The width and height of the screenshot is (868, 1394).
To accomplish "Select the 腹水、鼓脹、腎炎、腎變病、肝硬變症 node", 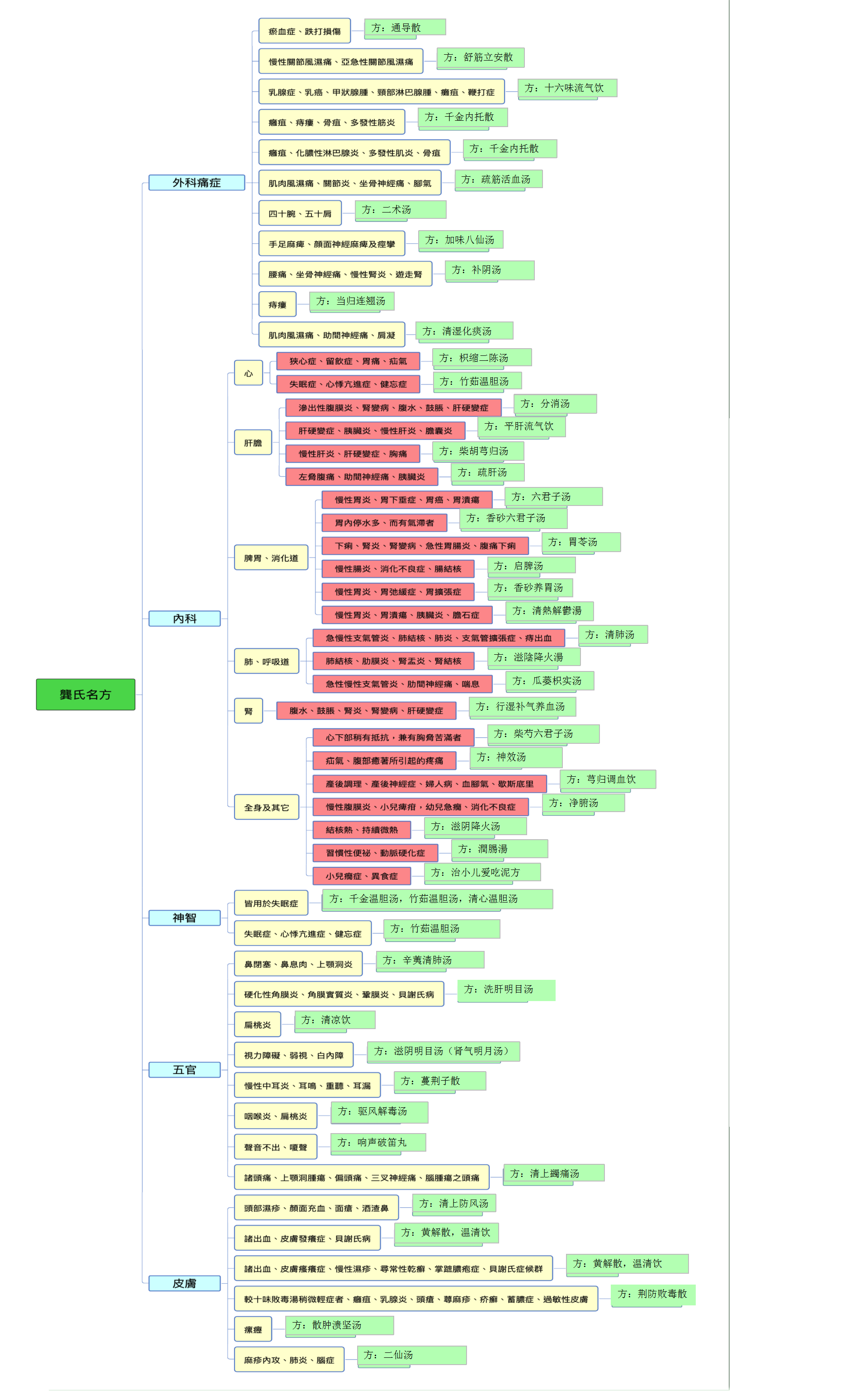I will [366, 711].
